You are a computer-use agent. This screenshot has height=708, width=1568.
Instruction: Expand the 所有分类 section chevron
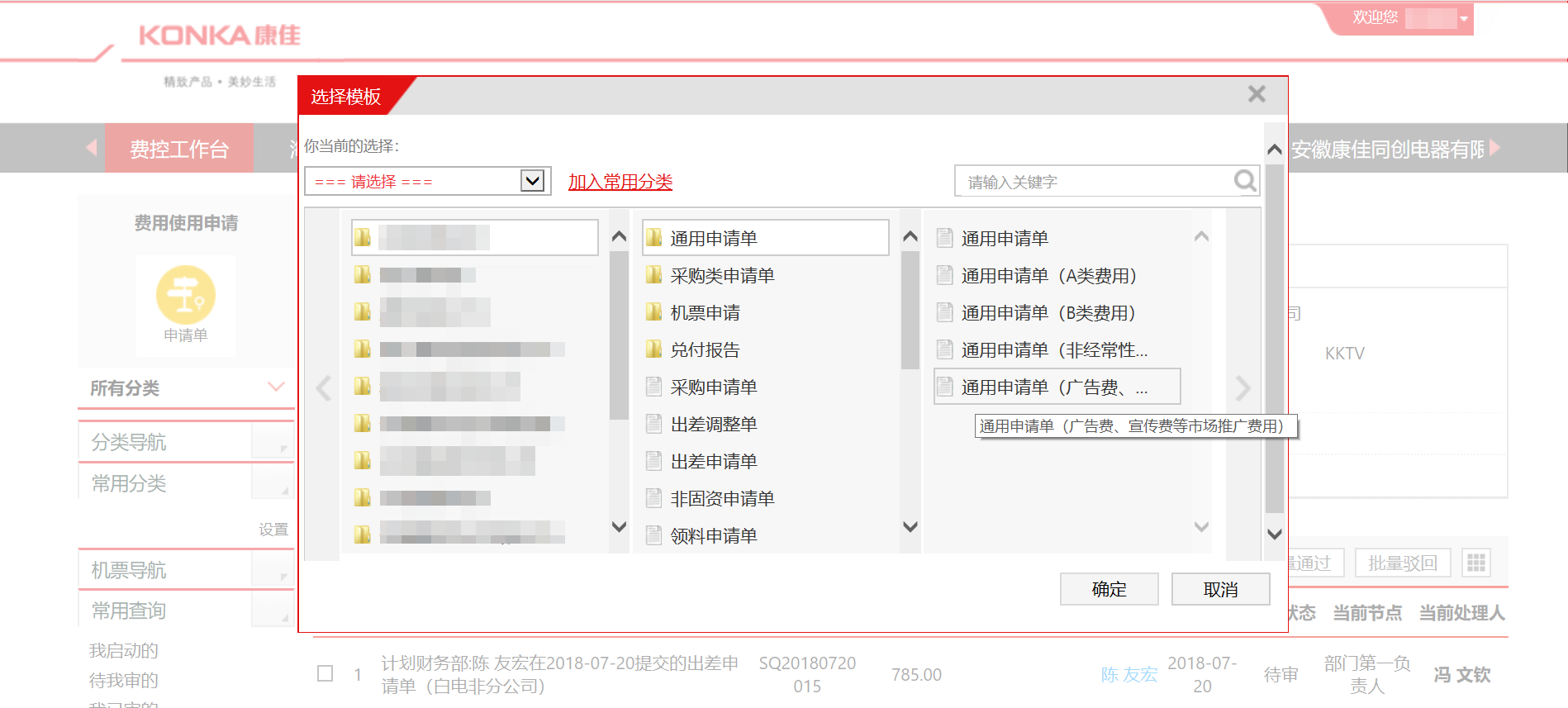[x=276, y=387]
